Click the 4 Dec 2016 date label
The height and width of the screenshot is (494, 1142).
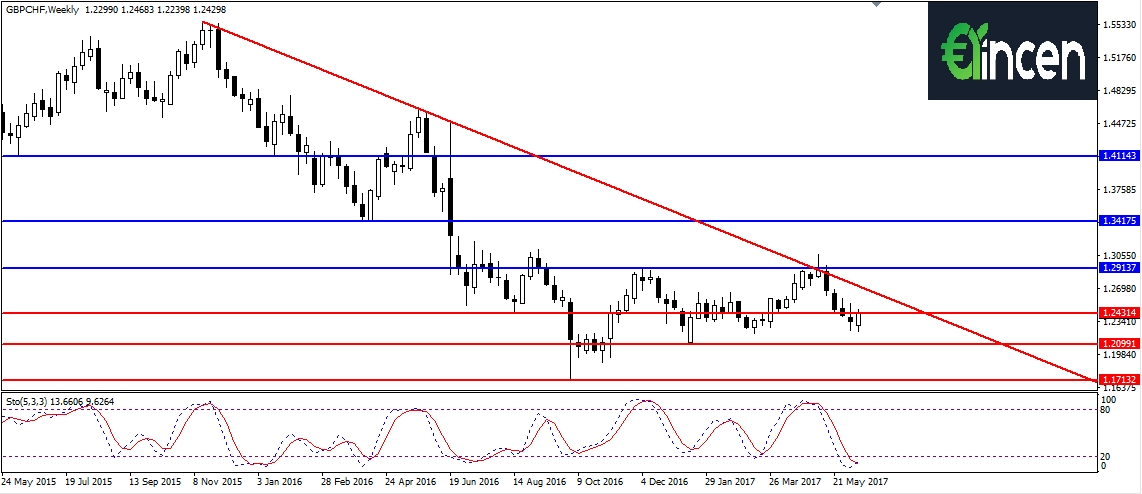pyautogui.click(x=665, y=482)
